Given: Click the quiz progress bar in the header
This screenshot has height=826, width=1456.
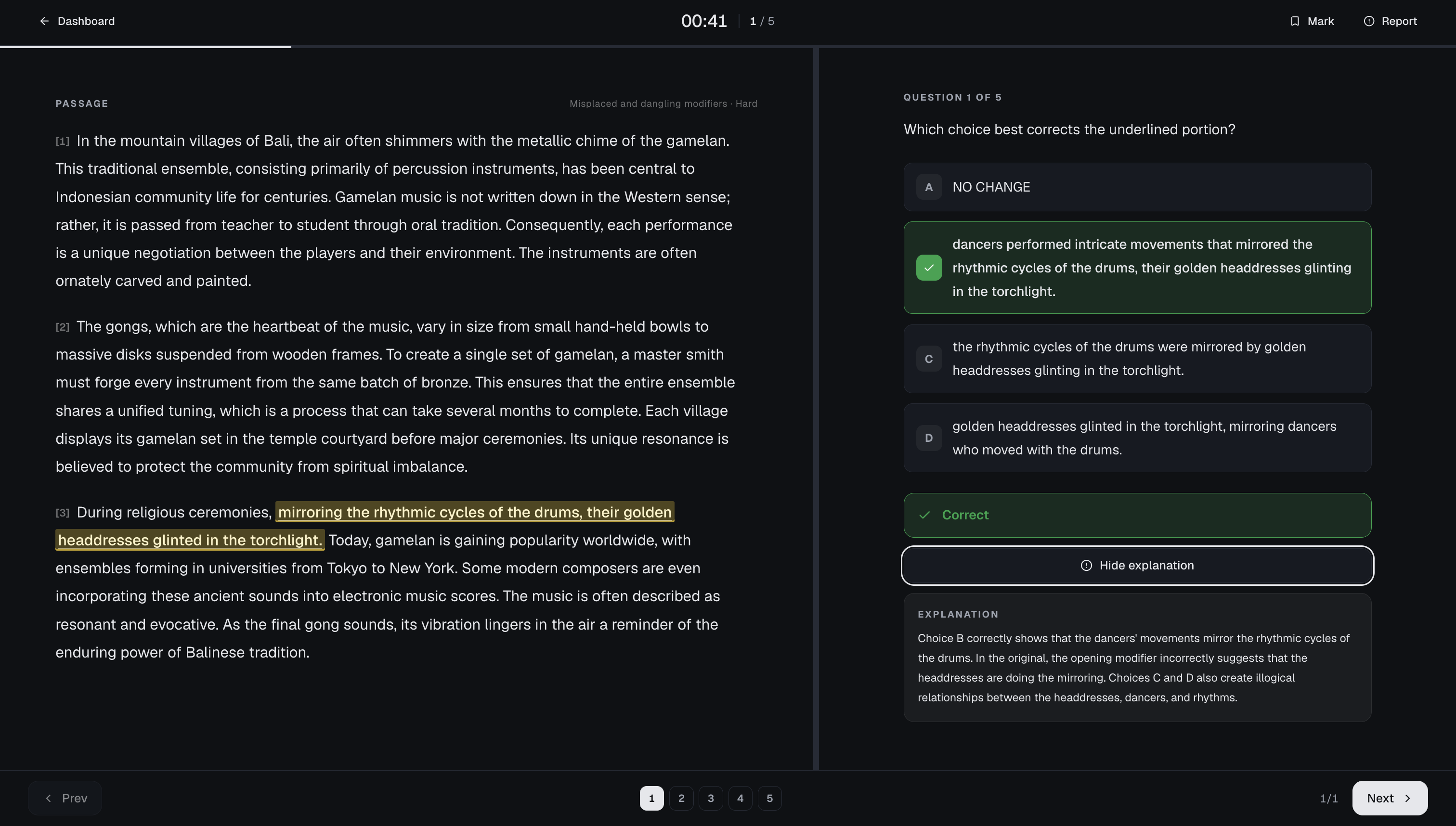Looking at the screenshot, I should coord(728,47).
